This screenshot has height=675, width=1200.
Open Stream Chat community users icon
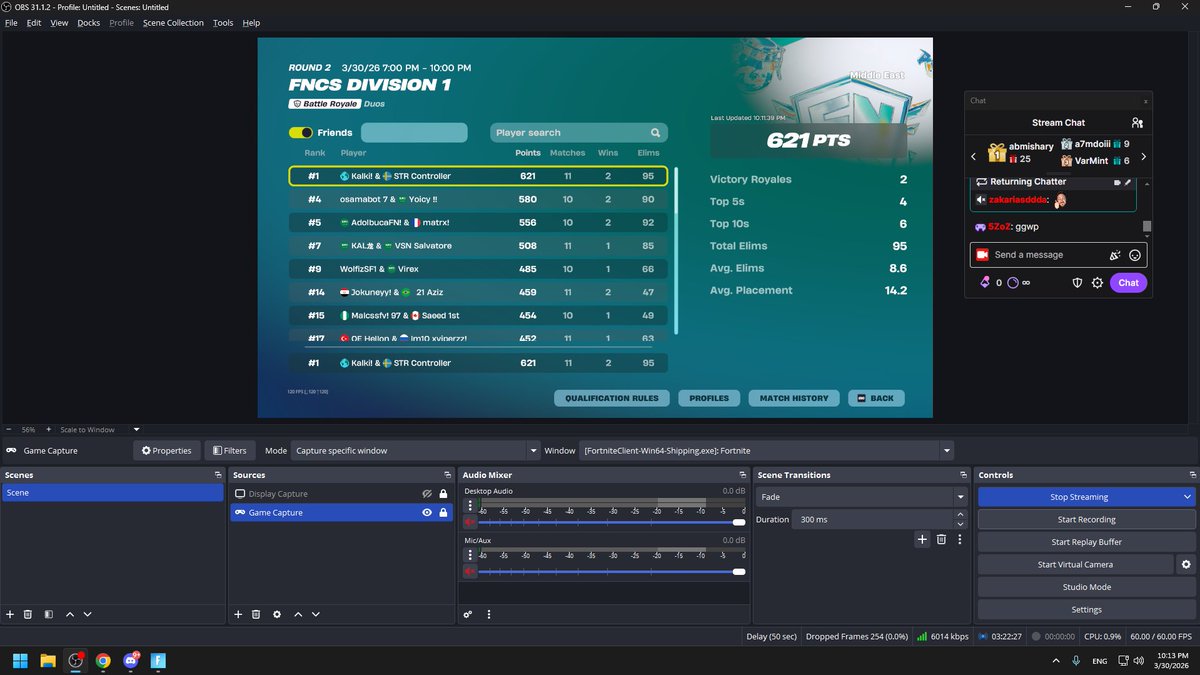tap(1137, 123)
